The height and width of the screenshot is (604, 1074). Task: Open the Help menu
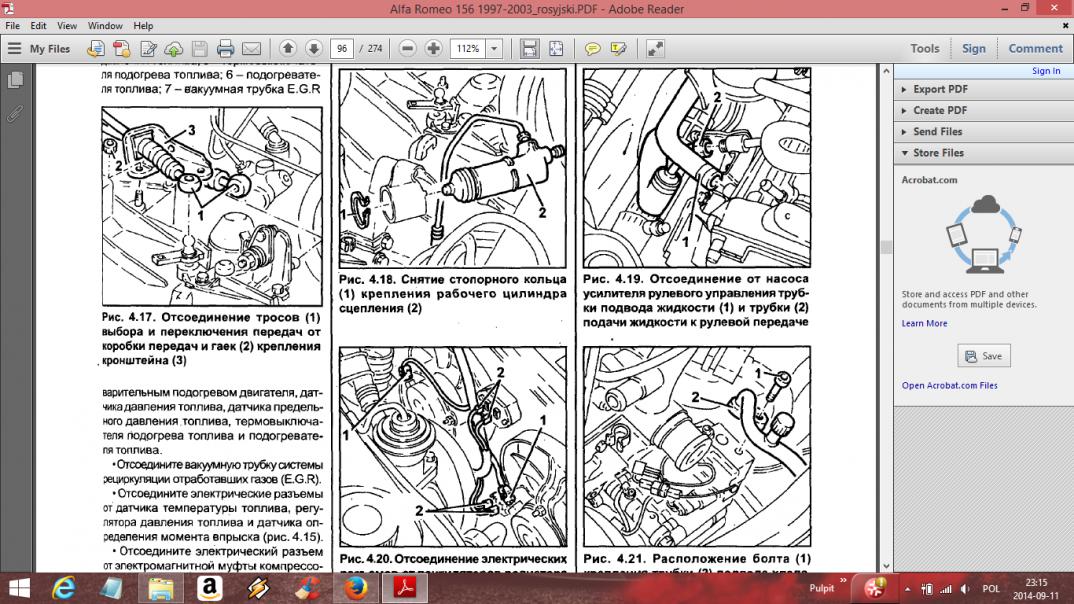click(143, 25)
